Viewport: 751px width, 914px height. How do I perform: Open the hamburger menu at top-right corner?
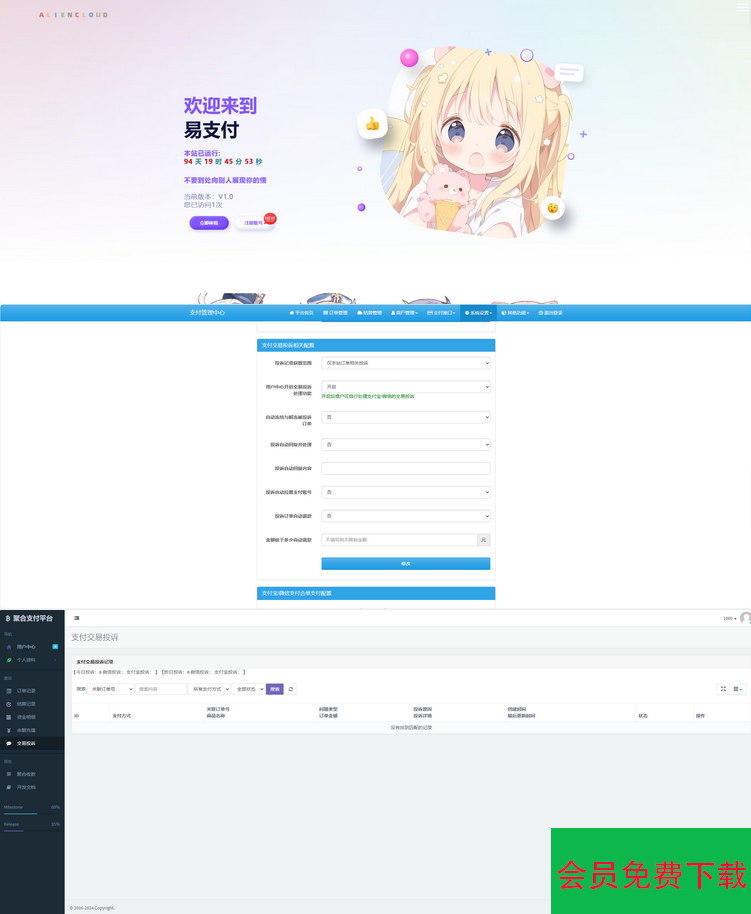point(742,6)
